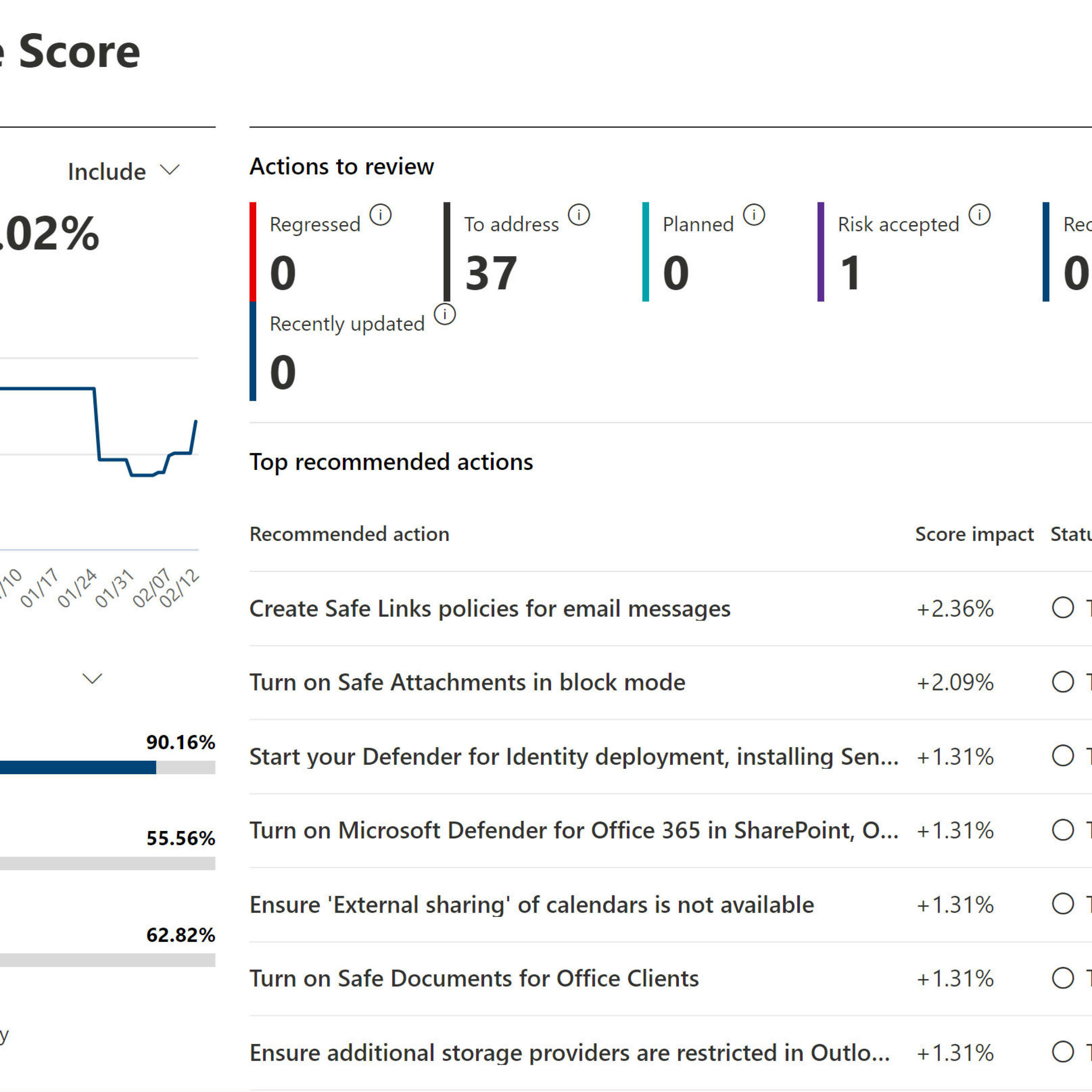Click info icon next to Planned

pos(754,215)
